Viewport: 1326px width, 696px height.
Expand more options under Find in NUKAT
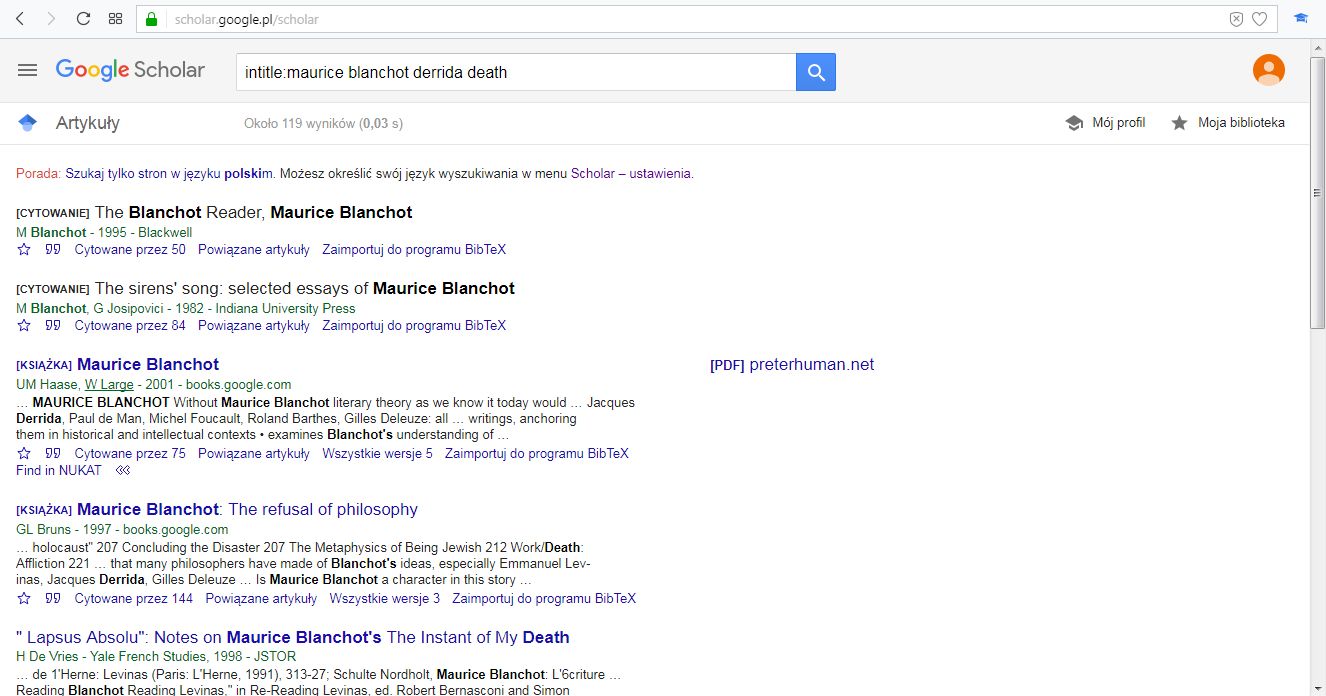point(123,470)
